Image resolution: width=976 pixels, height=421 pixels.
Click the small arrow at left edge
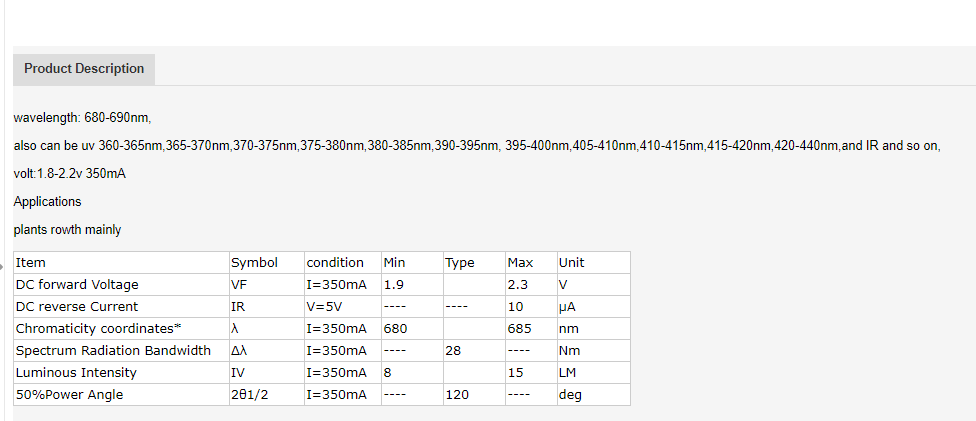[x=2, y=267]
